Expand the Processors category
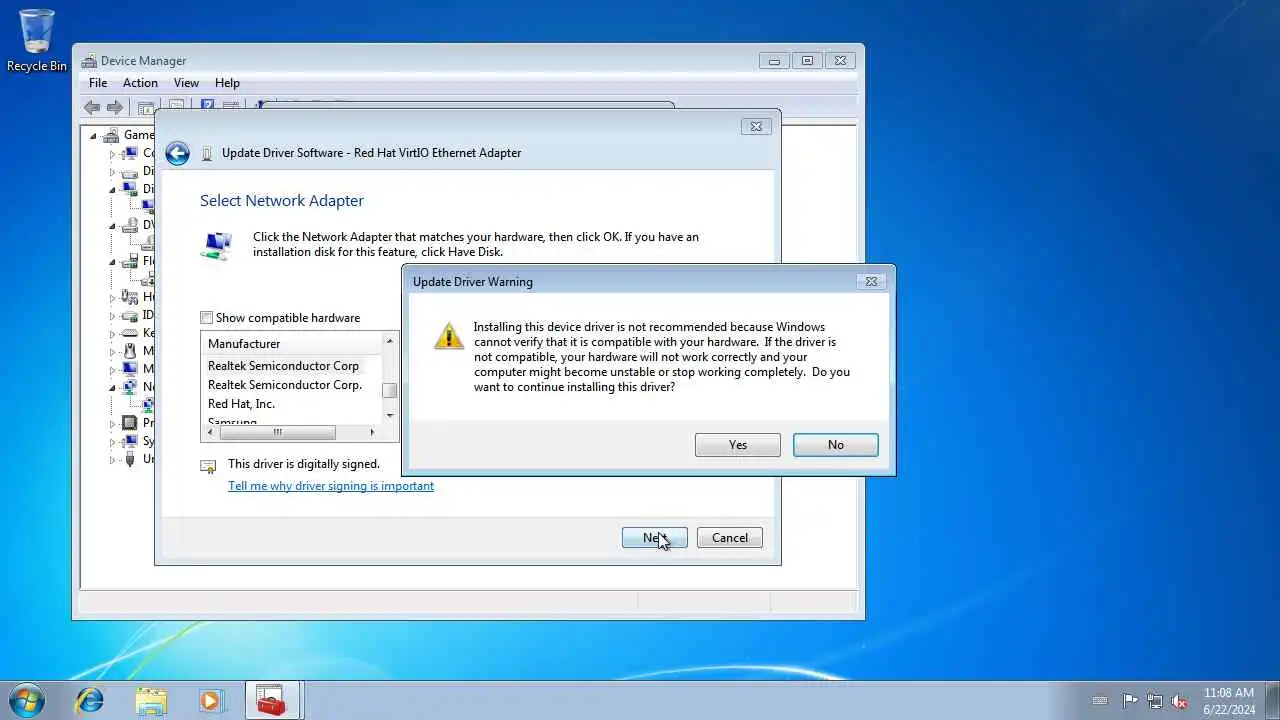Screen dimensions: 1280x720 (113, 423)
